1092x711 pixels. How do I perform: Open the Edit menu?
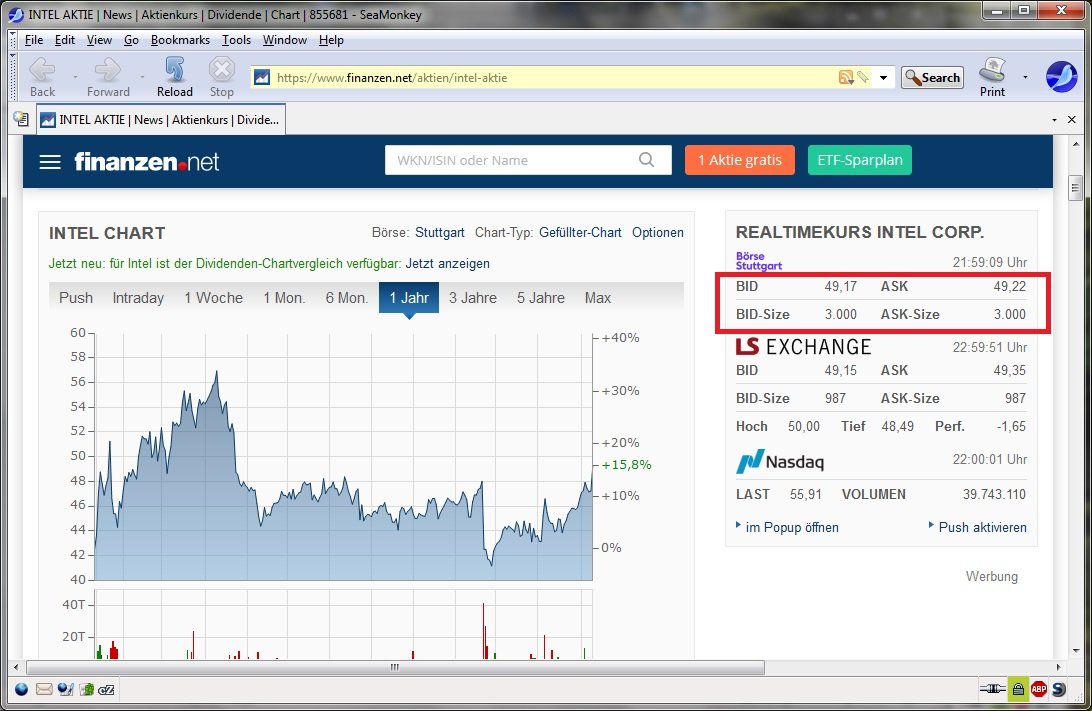[65, 40]
